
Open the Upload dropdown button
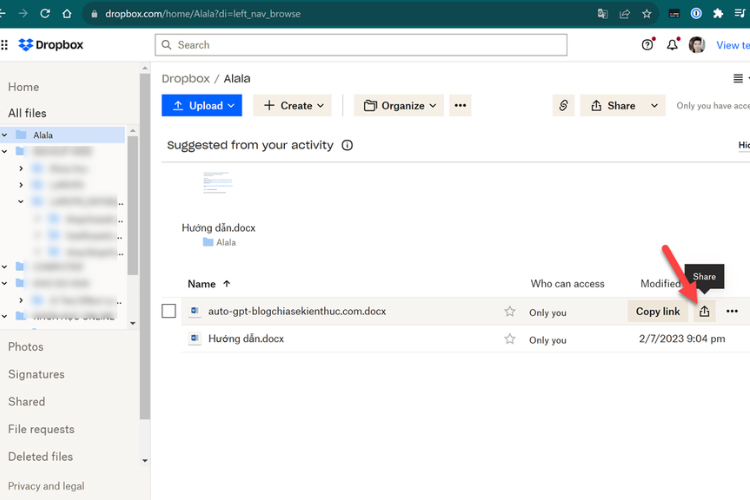point(202,105)
